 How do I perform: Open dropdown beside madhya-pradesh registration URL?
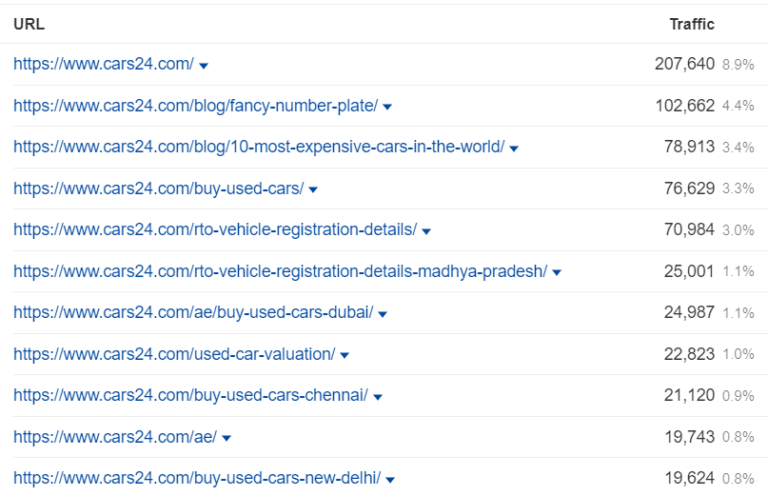tap(557, 272)
